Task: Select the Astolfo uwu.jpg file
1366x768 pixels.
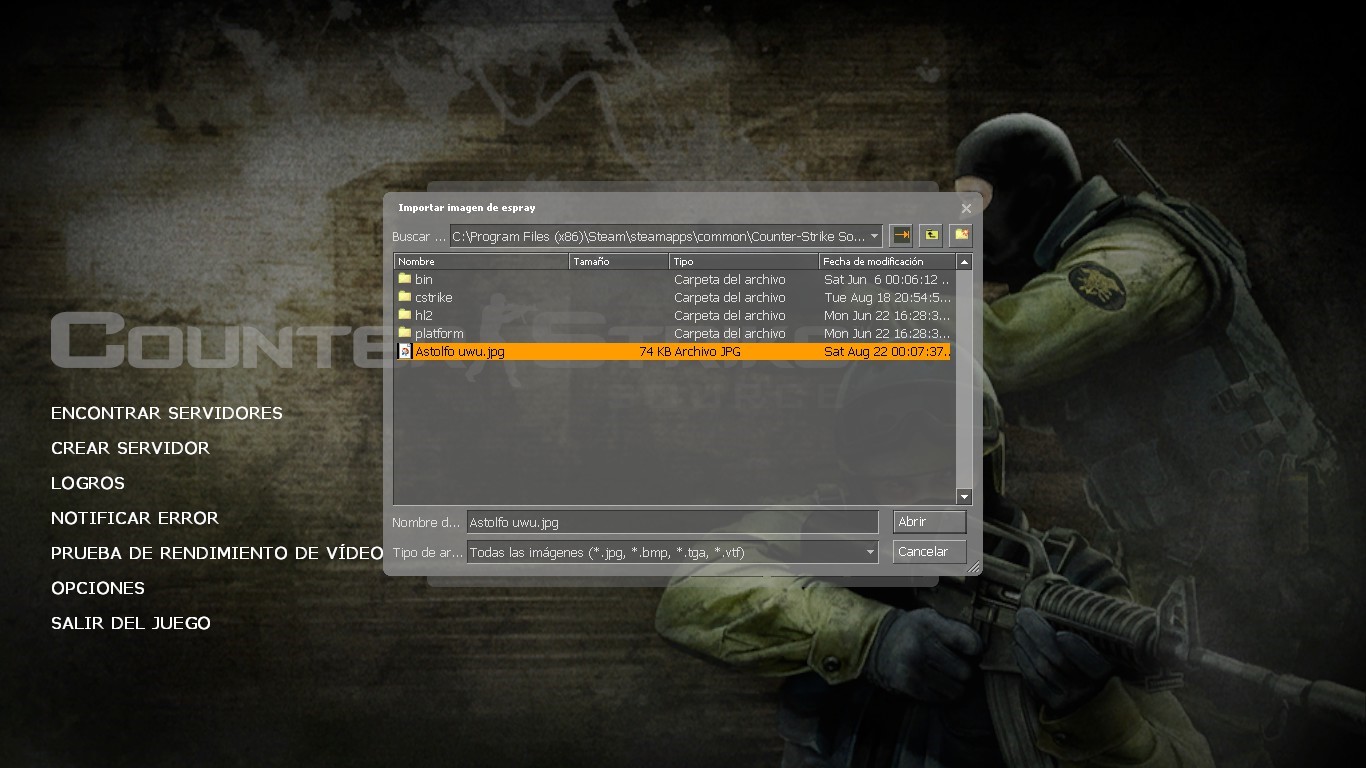Action: [x=673, y=351]
